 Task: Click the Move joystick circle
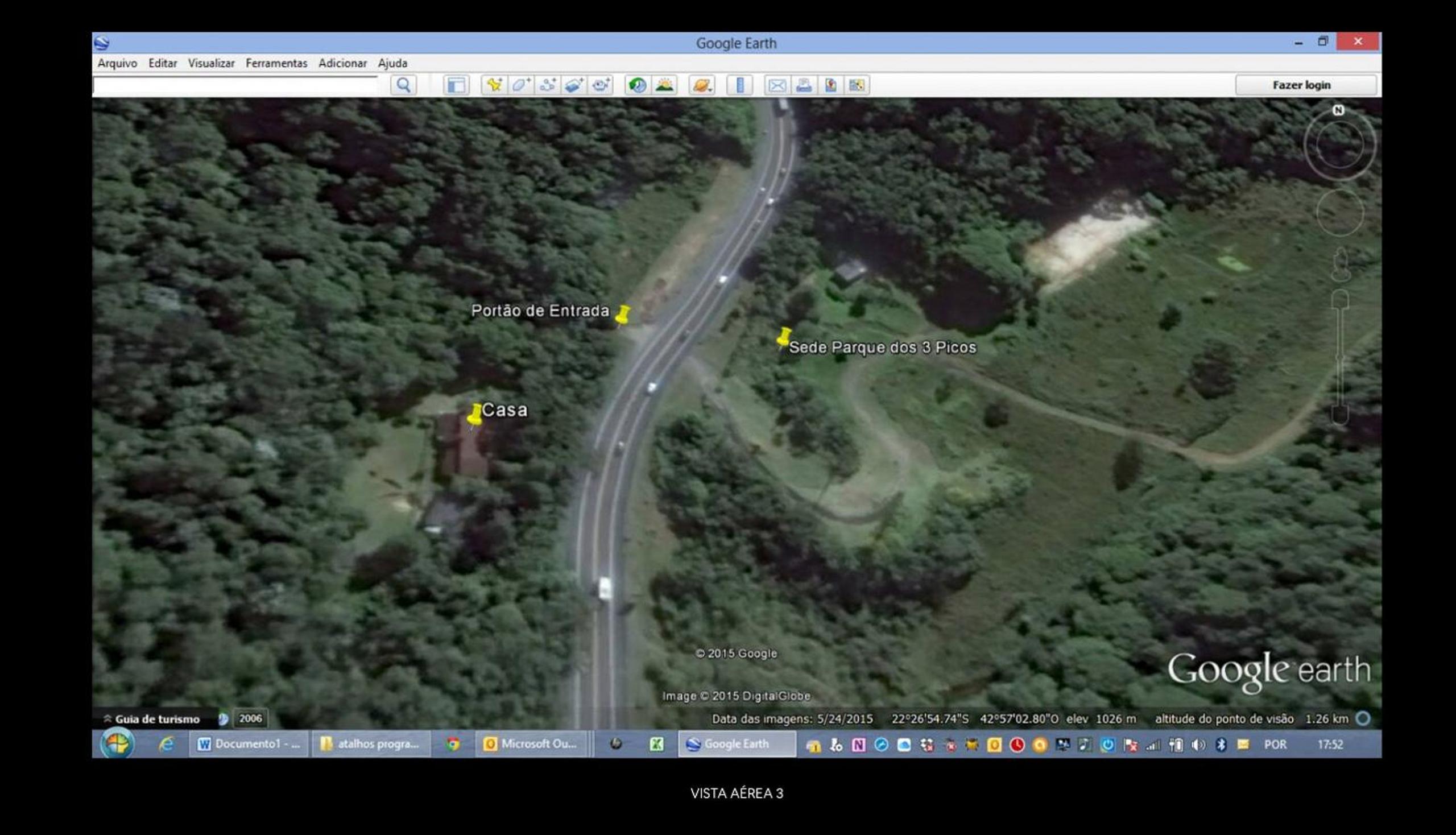point(1339,213)
